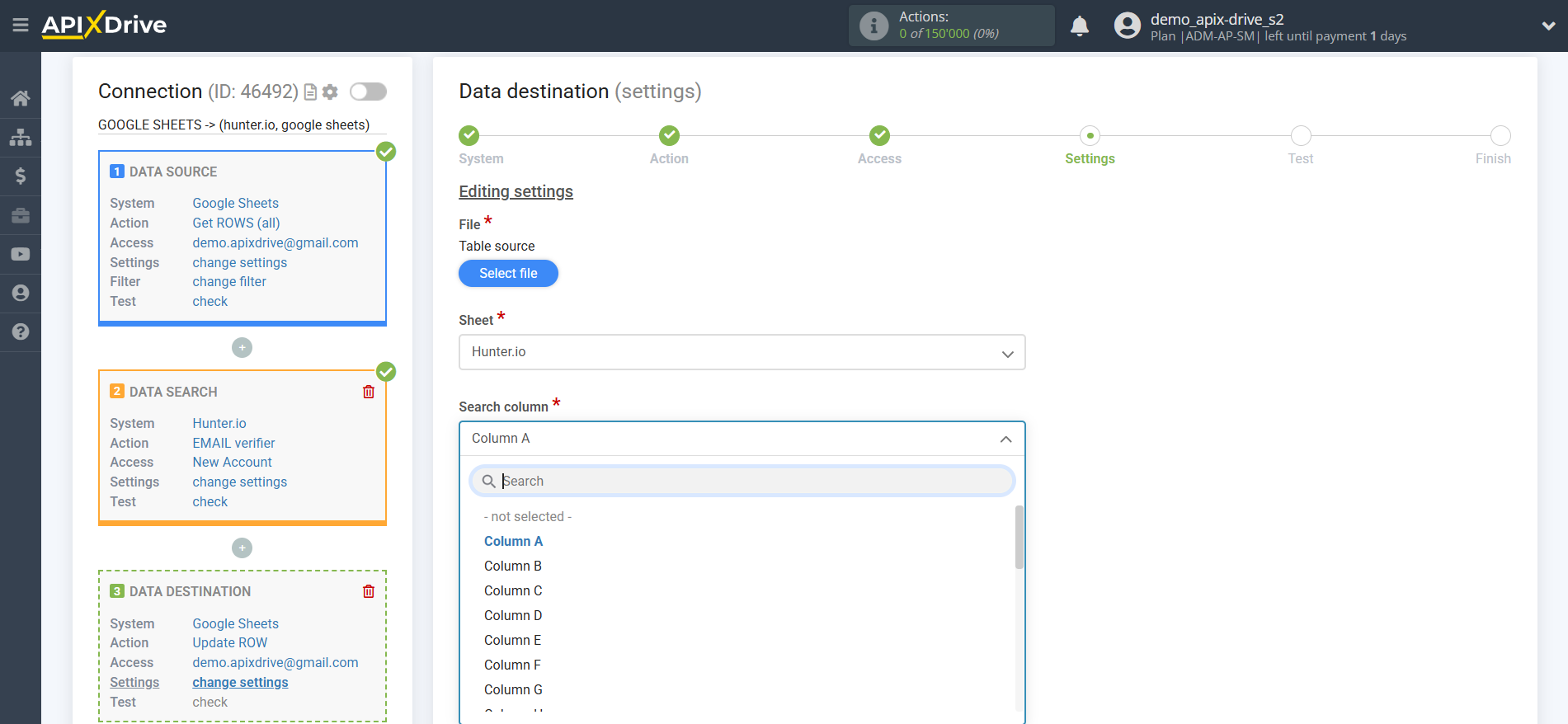Open the connections sitemap icon
This screenshot has width=1568, height=724.
click(21, 137)
